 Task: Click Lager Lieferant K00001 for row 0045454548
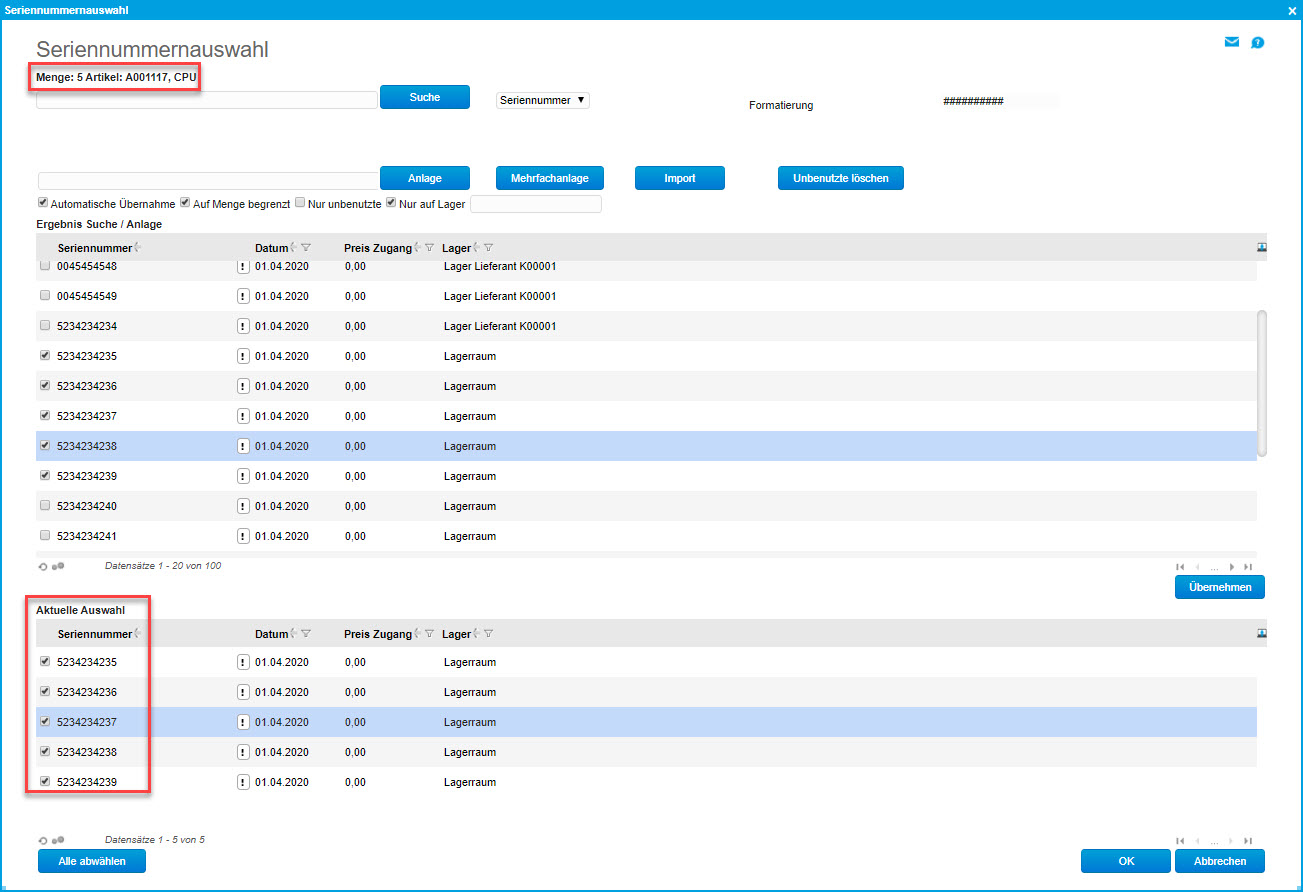[500, 267]
